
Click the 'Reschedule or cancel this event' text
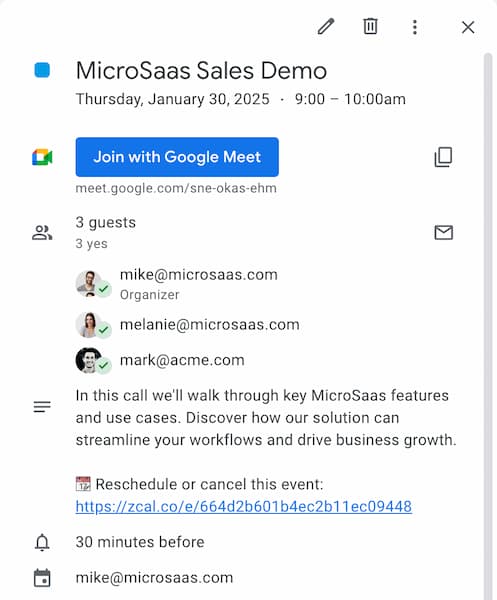pyautogui.click(x=209, y=484)
